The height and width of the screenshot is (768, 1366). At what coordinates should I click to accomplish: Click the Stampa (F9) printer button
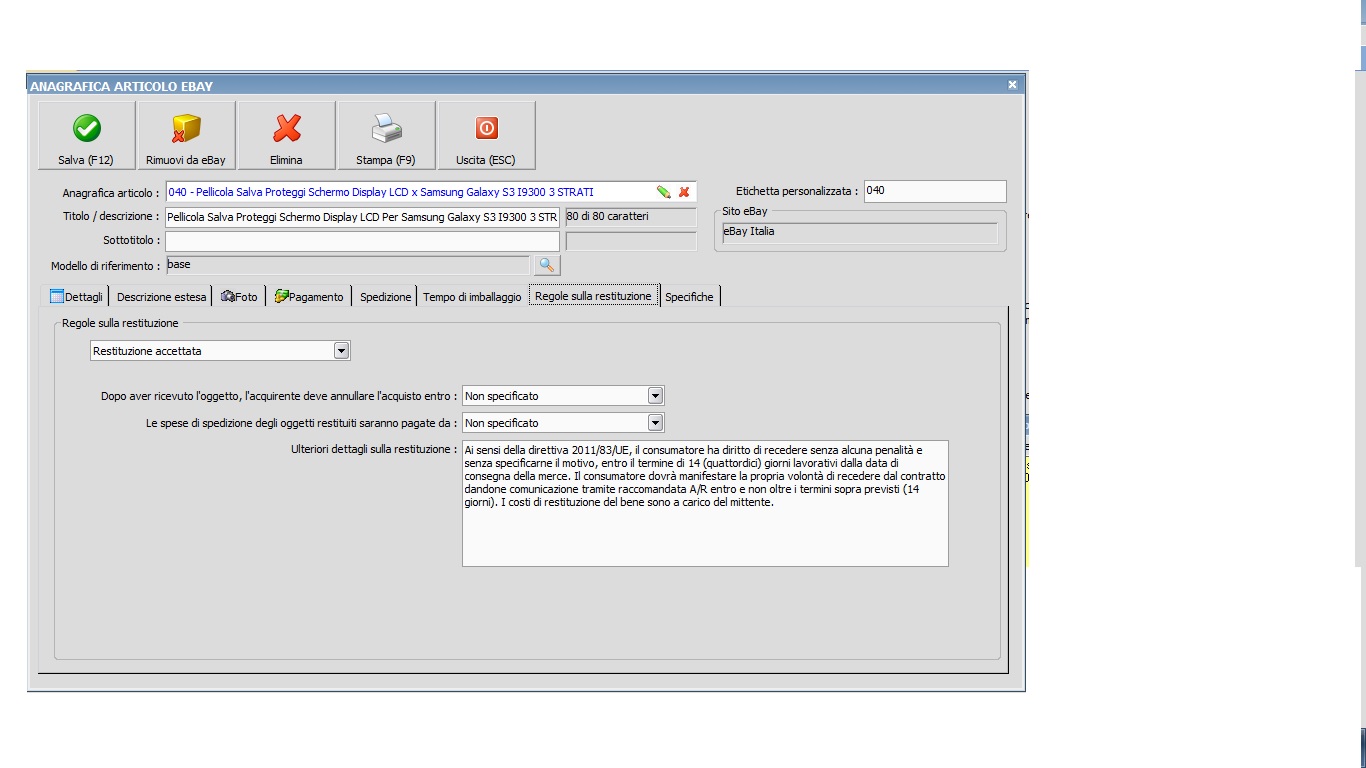pos(386,135)
